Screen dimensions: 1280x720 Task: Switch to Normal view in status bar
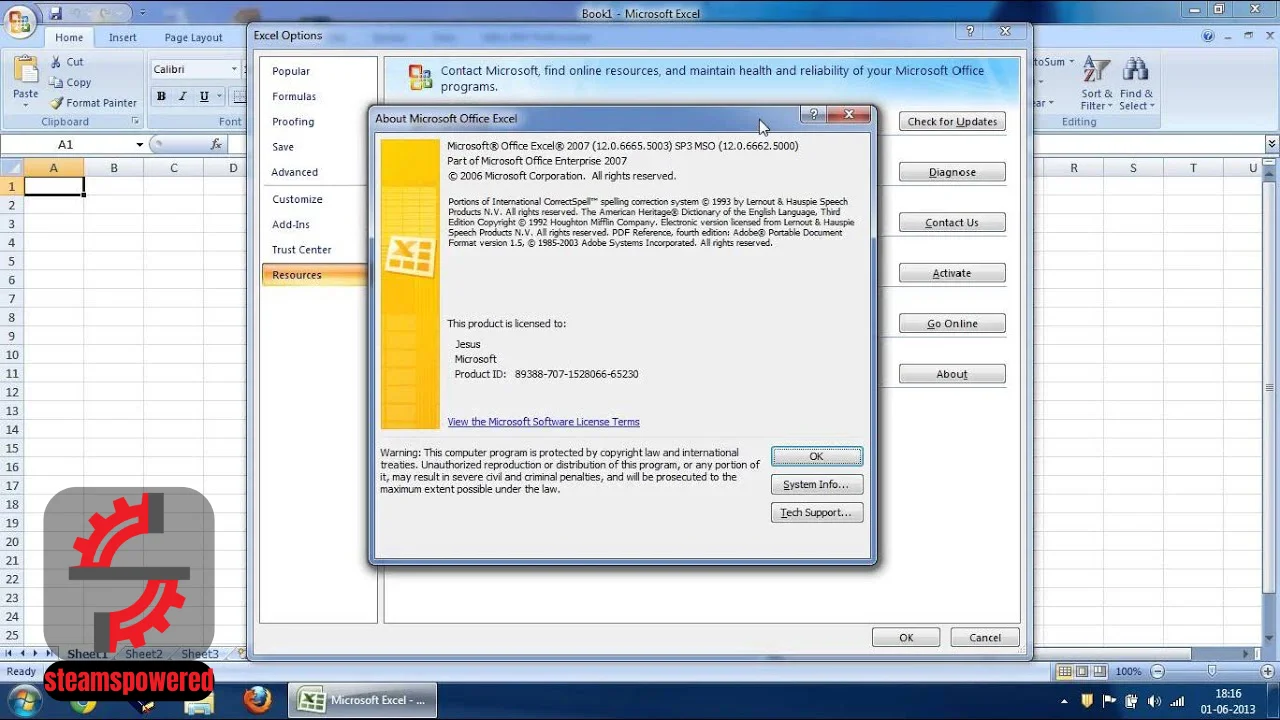1065,671
